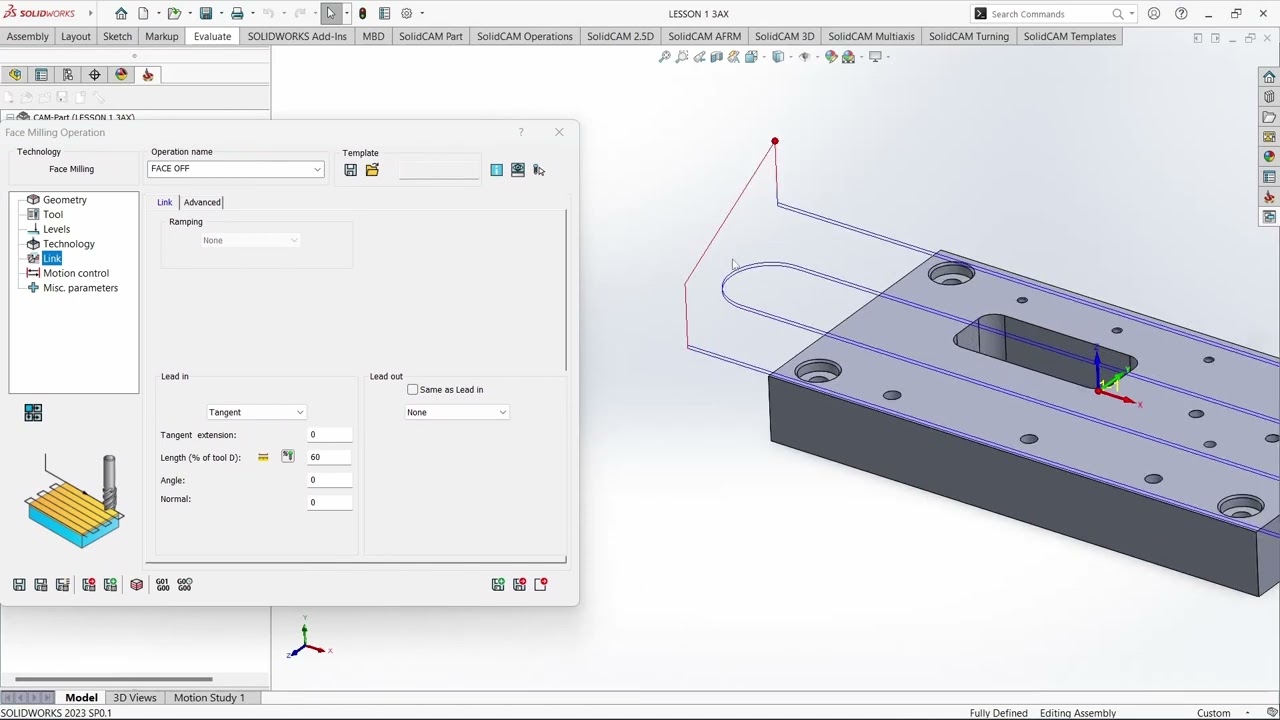Select Motion control in the operation tree
Viewport: 1280px width, 720px height.
pyautogui.click(x=76, y=273)
